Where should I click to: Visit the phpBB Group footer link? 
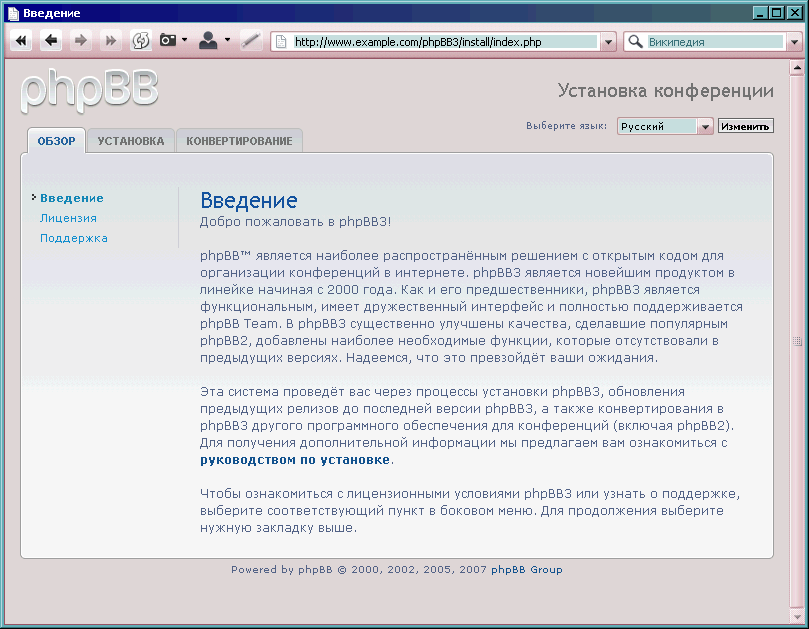tap(527, 570)
